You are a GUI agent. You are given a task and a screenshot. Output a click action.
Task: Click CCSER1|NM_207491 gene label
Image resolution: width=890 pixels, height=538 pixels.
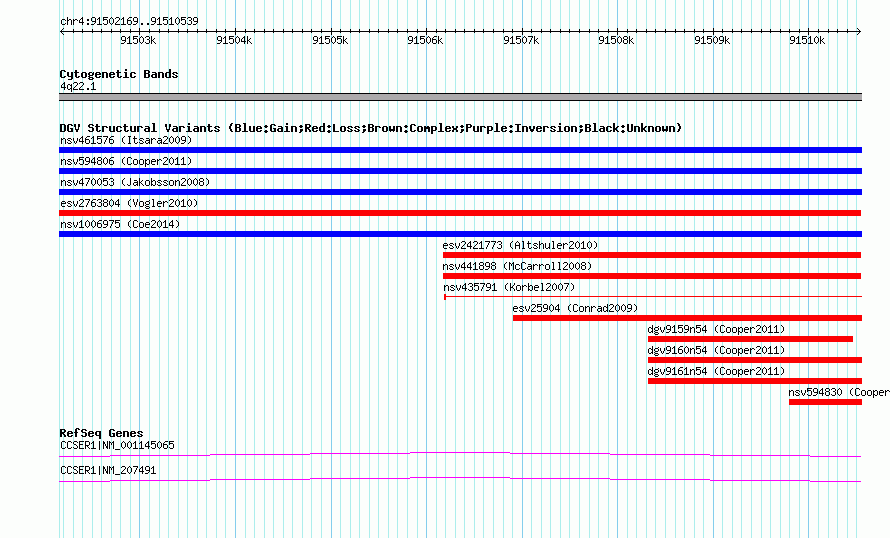coord(108,470)
